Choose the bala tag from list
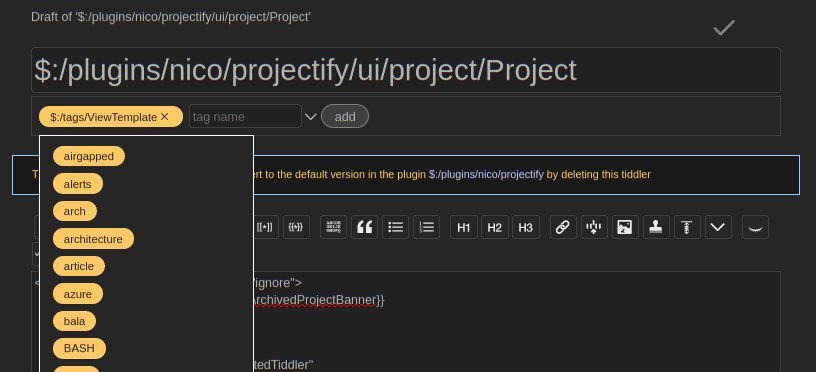The height and width of the screenshot is (372, 816). (x=74, y=321)
